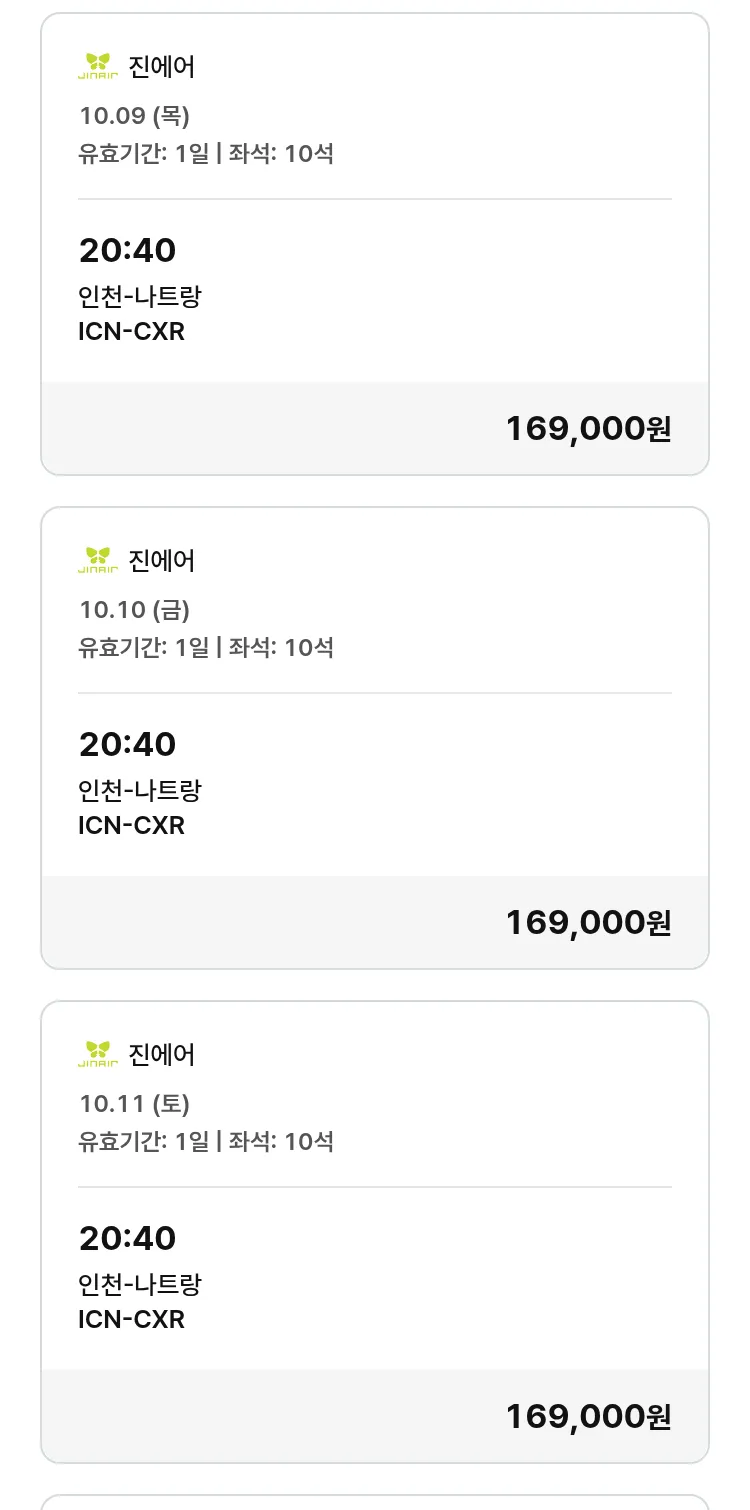Image resolution: width=750 pixels, height=1510 pixels.
Task: Click the ICN-CXR code on the 10.10 card
Action: (131, 825)
